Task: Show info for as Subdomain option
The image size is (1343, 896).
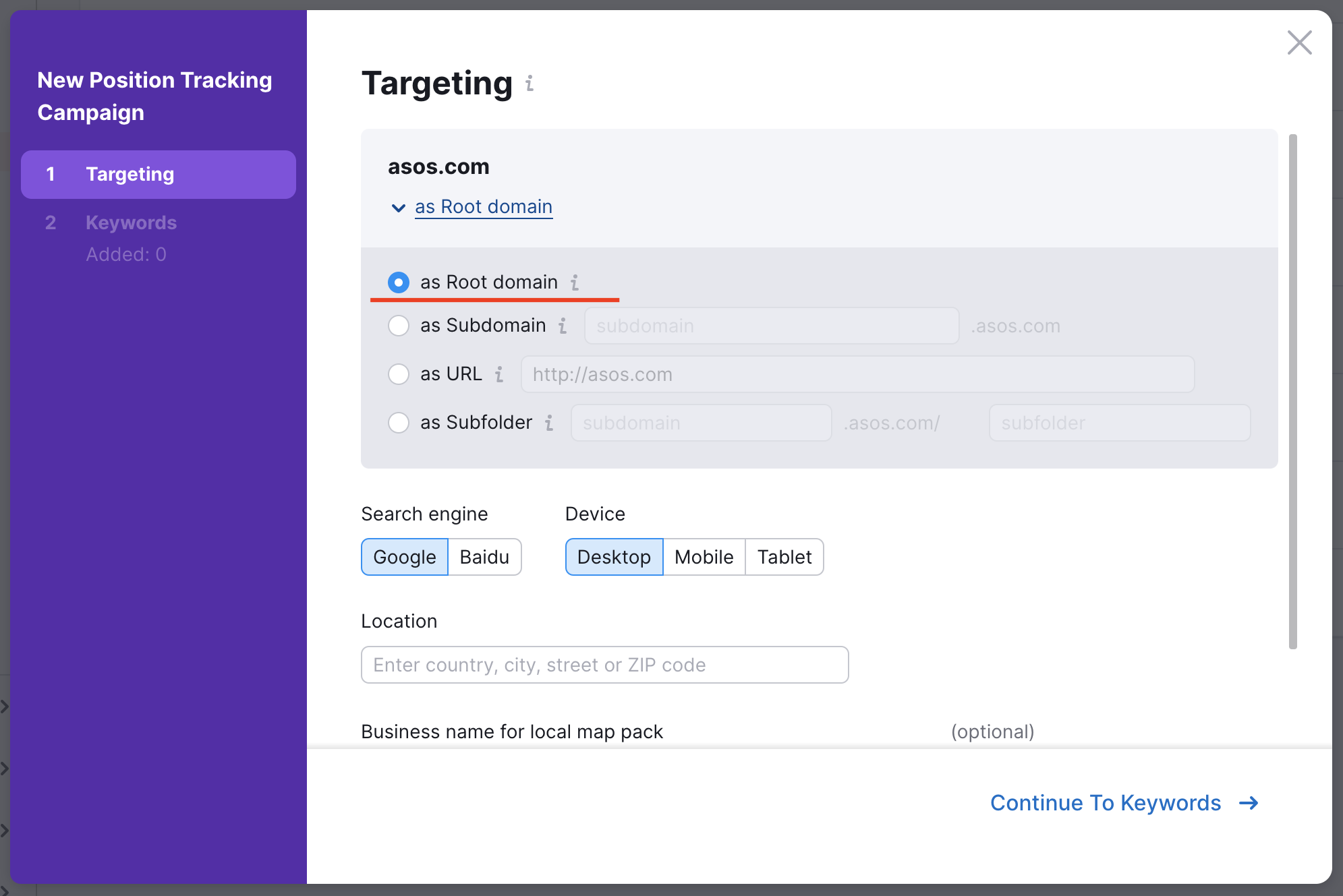Action: [x=563, y=326]
